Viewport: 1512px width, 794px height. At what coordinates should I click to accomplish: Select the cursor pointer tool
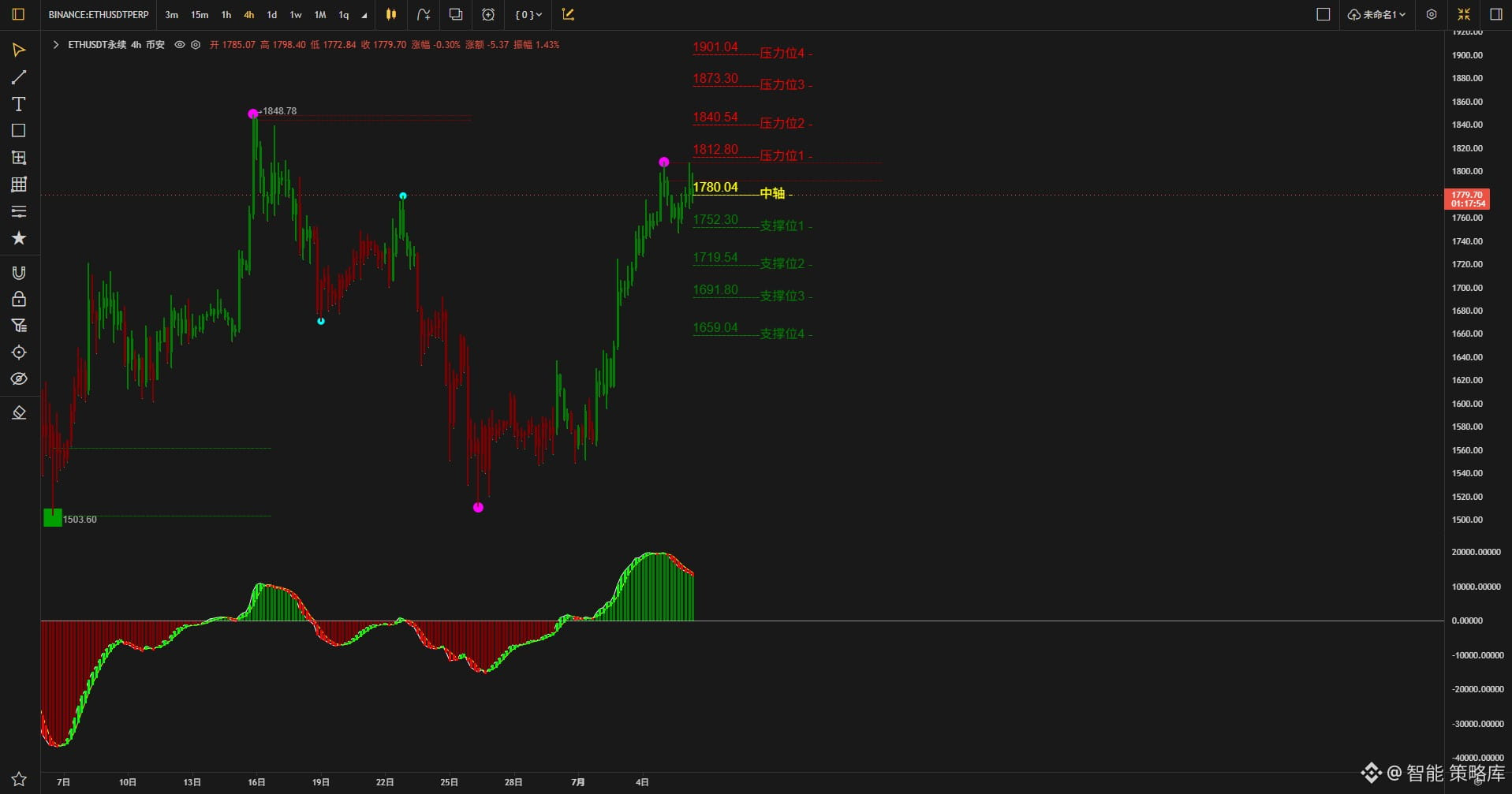coord(19,50)
